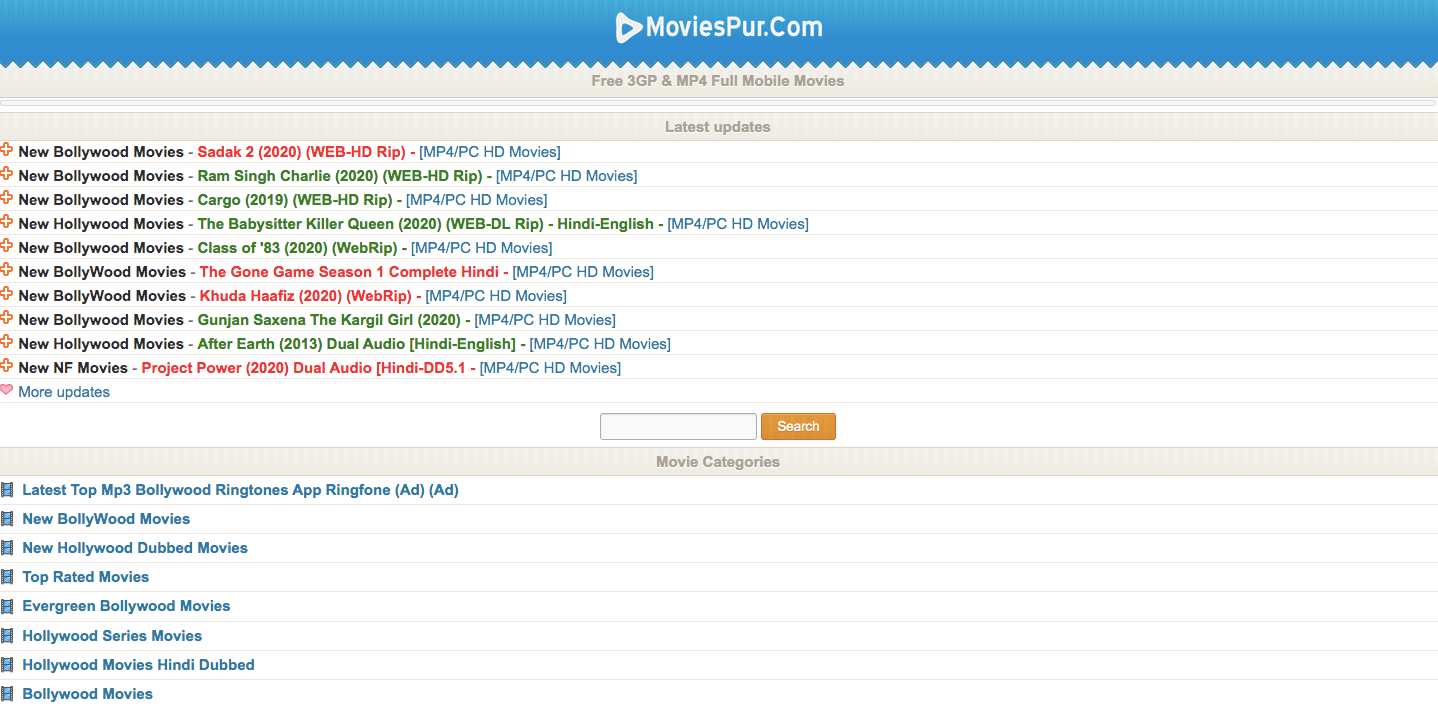Click plus icon beside Sadak 2 (2020)

click(x=7, y=150)
